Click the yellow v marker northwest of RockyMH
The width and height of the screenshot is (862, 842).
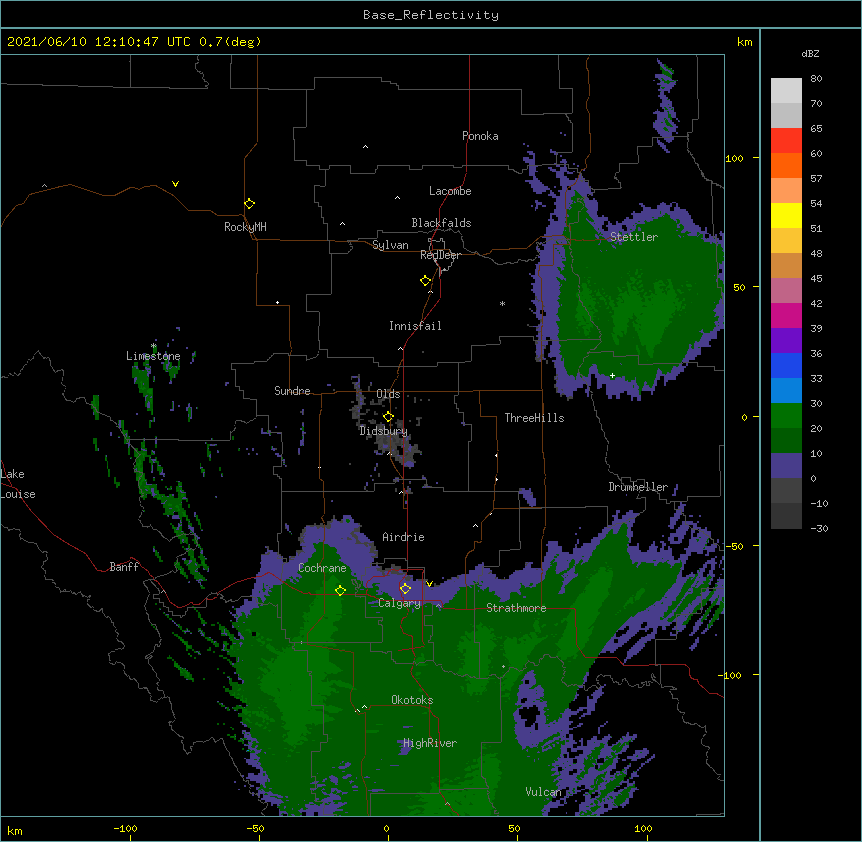175,184
